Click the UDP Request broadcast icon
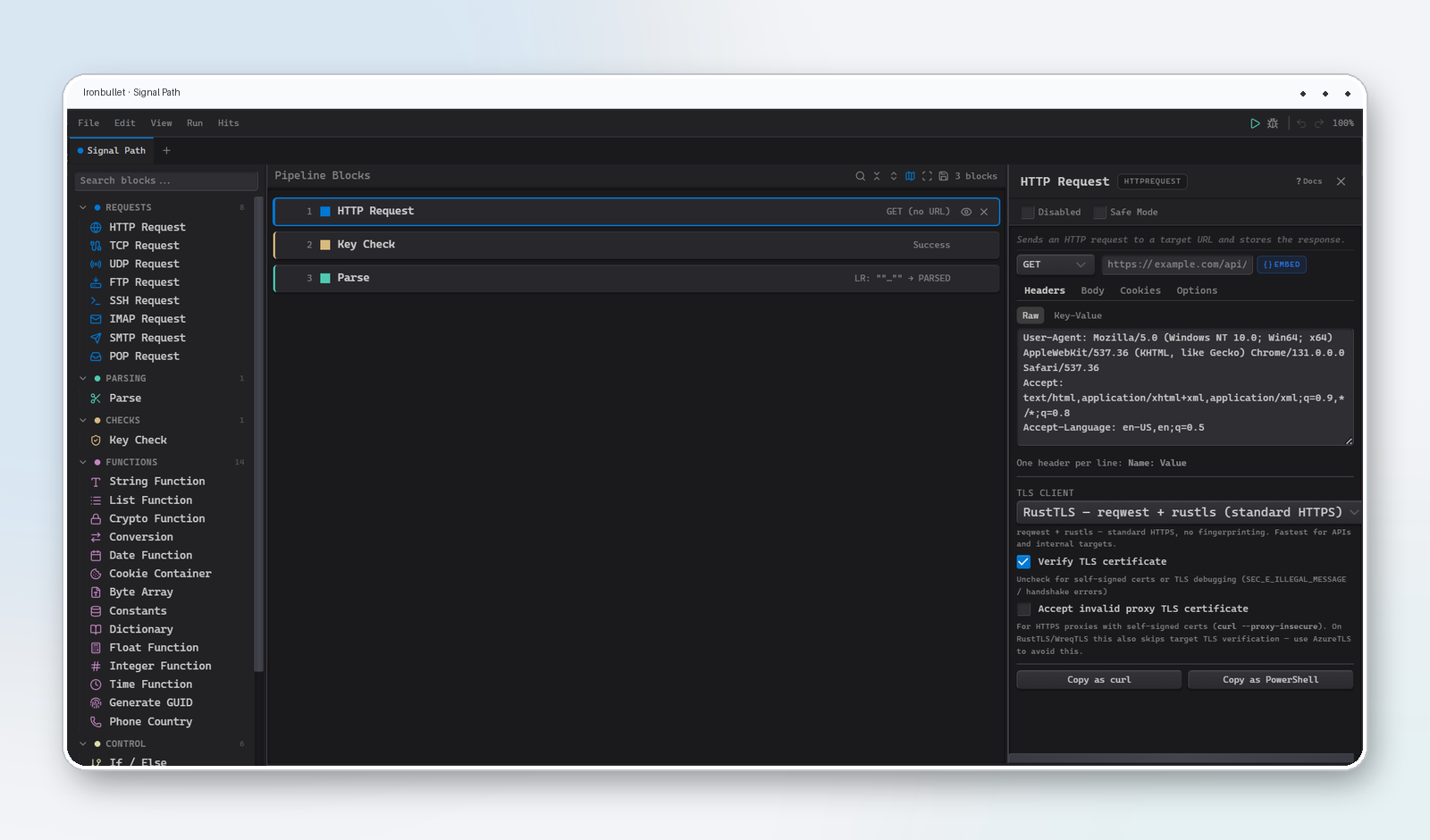1430x840 pixels. (x=96, y=265)
